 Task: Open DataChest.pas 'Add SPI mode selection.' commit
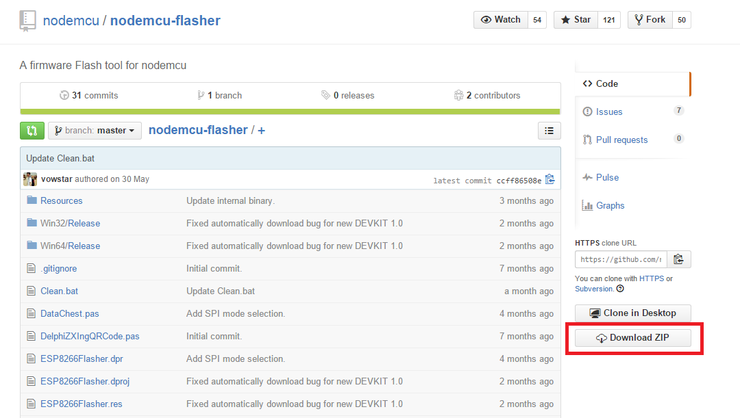[235, 314]
